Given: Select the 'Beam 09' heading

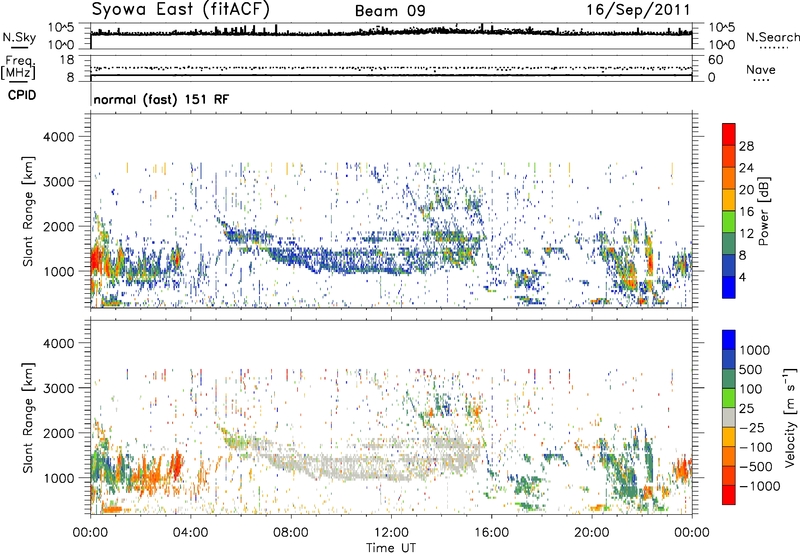Looking at the screenshot, I should [x=390, y=11].
